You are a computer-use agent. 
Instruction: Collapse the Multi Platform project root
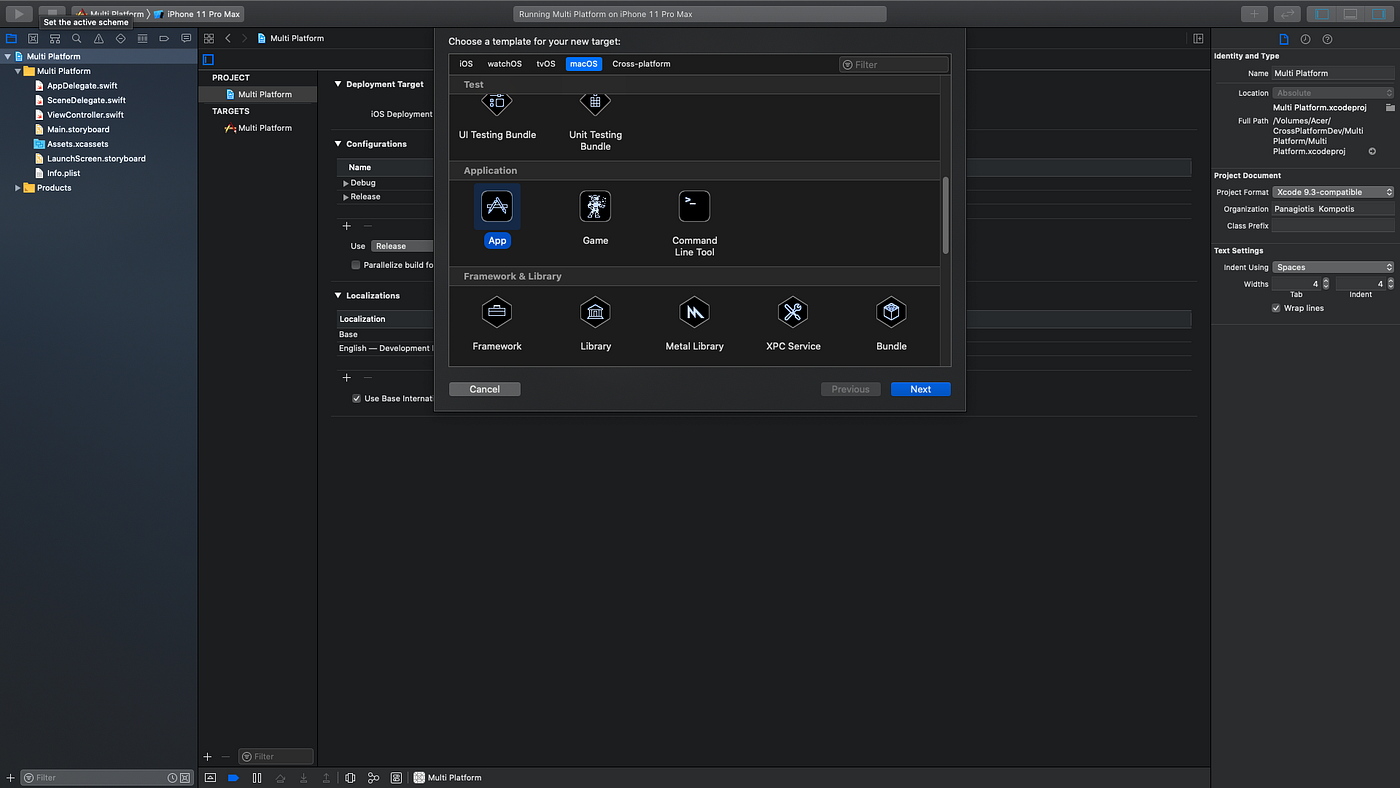[8, 57]
